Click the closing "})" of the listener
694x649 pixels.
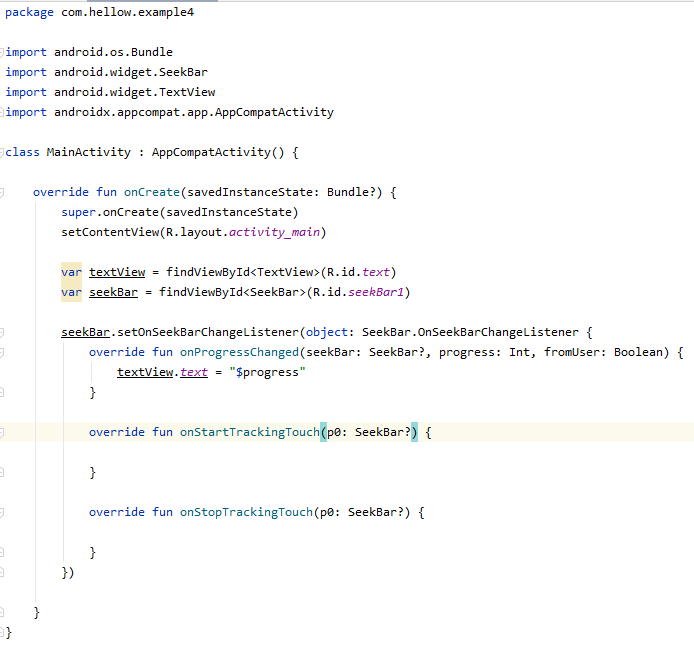point(68,572)
